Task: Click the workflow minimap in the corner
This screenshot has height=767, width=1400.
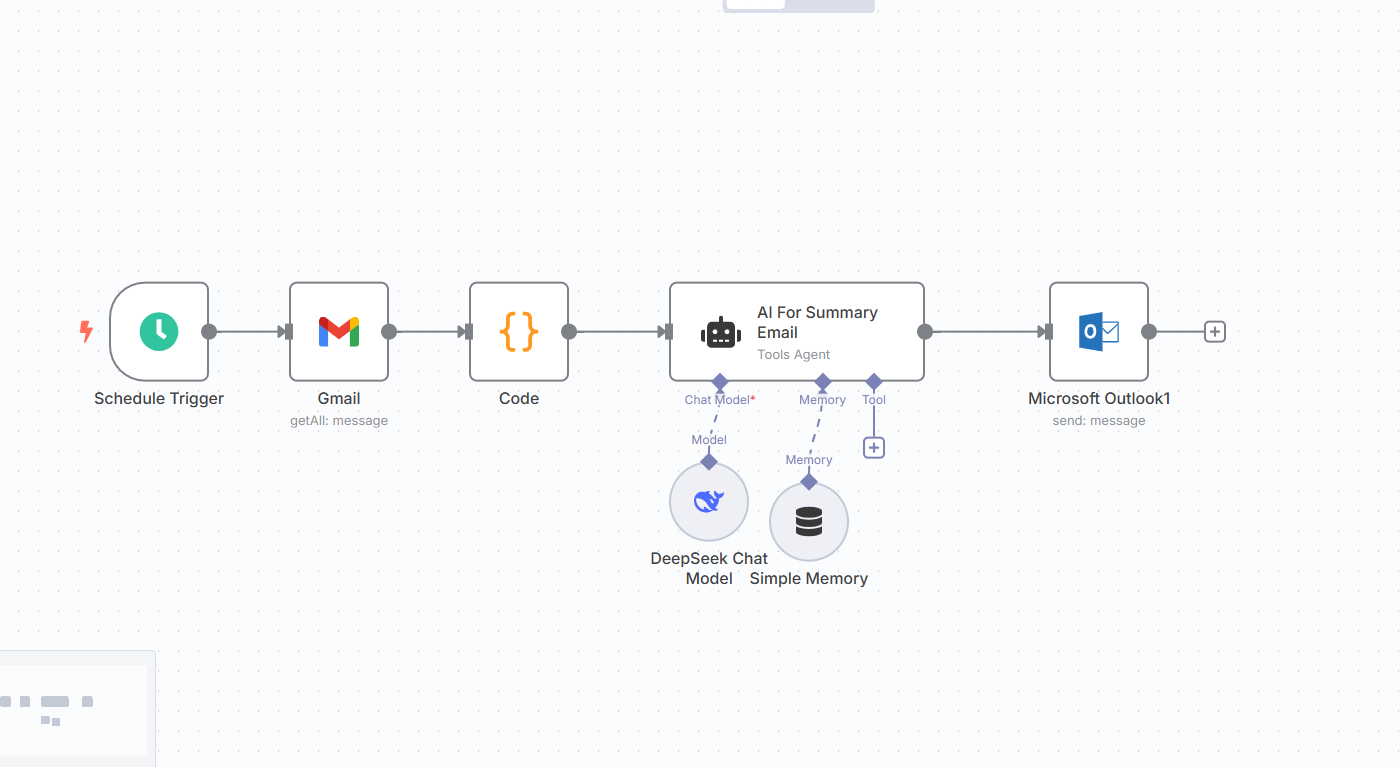Action: [x=75, y=710]
